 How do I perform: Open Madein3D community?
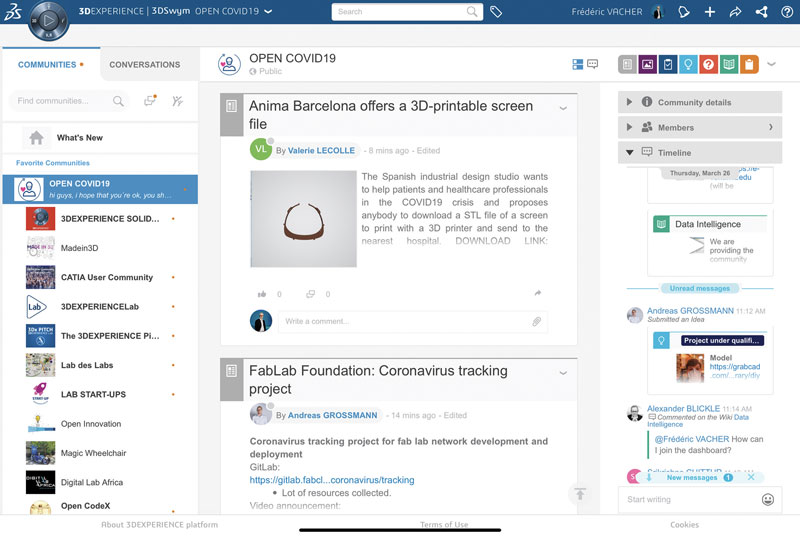[100, 248]
